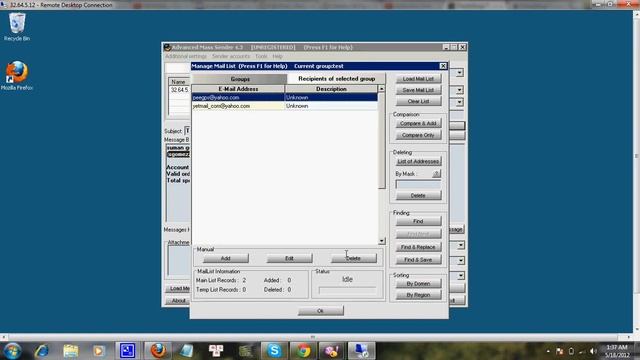
Task: Switch to the Groups tab
Action: [240, 79]
